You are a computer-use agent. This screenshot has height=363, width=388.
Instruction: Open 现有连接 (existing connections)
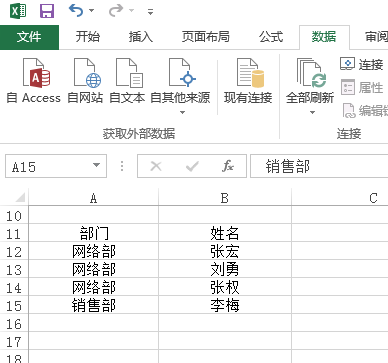248,81
